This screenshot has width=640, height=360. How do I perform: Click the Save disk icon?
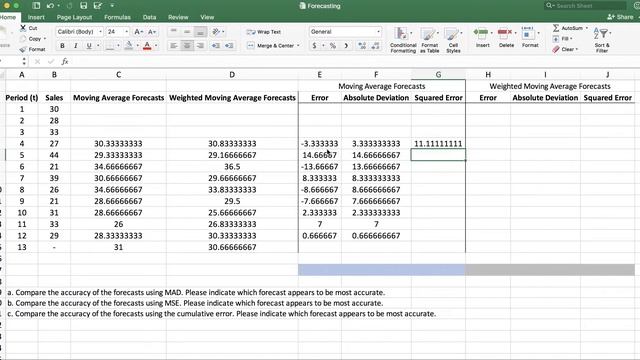83,6
